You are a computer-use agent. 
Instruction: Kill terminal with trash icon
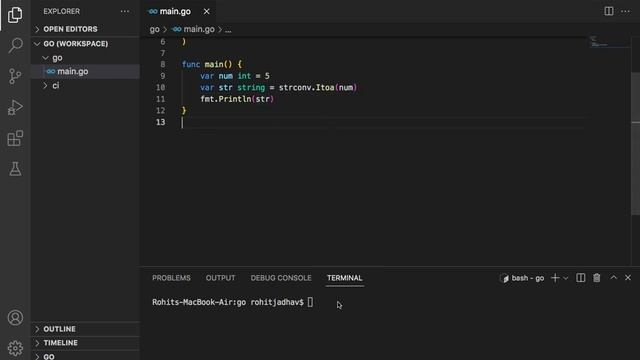coord(597,278)
